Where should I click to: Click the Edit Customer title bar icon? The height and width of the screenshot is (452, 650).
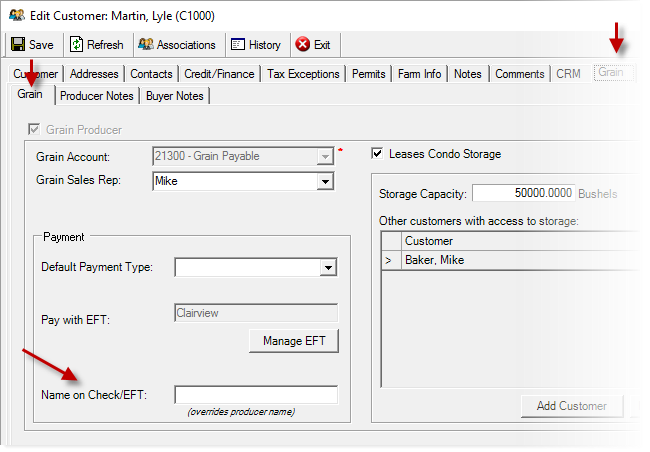pos(17,15)
